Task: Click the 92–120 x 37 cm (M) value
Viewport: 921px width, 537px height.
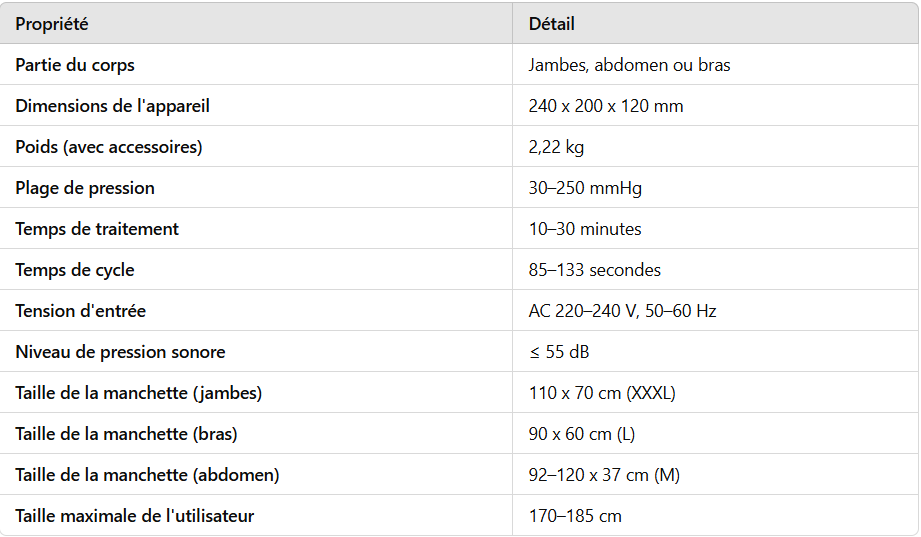Action: (x=604, y=475)
